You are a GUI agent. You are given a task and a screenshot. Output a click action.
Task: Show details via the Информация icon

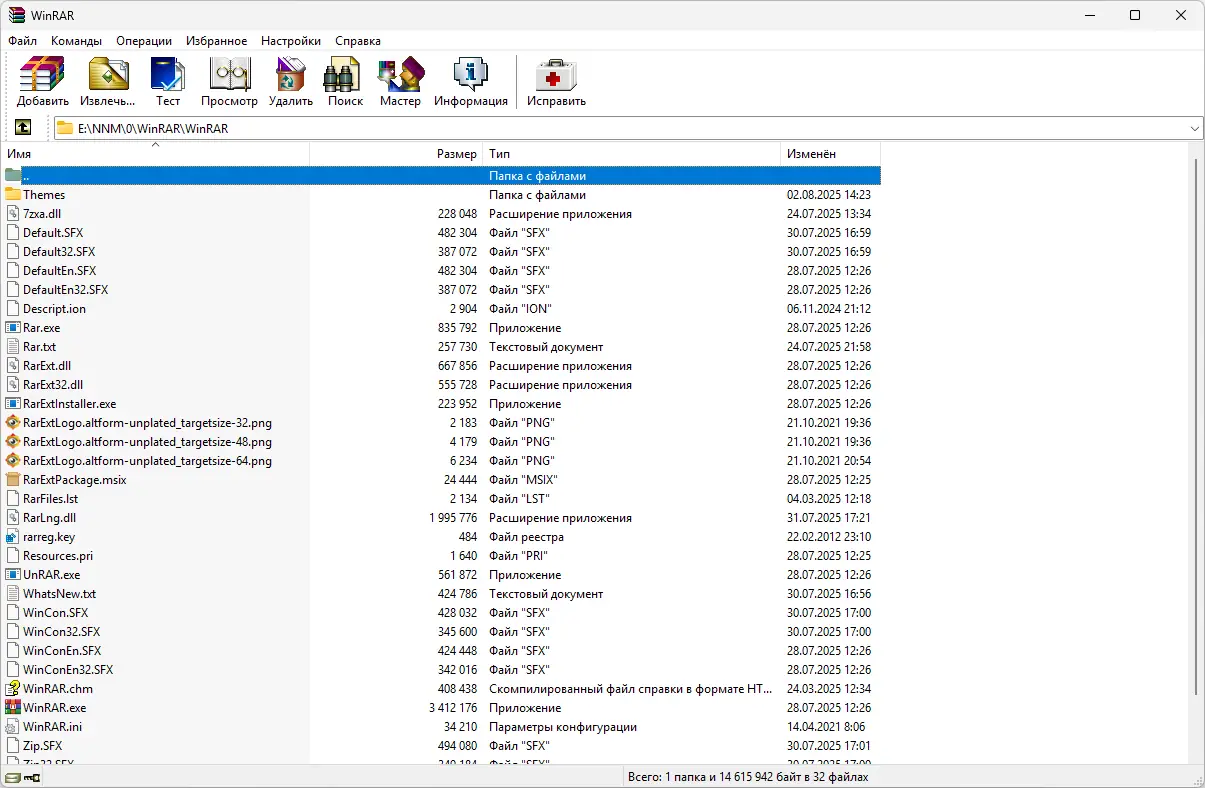[470, 80]
